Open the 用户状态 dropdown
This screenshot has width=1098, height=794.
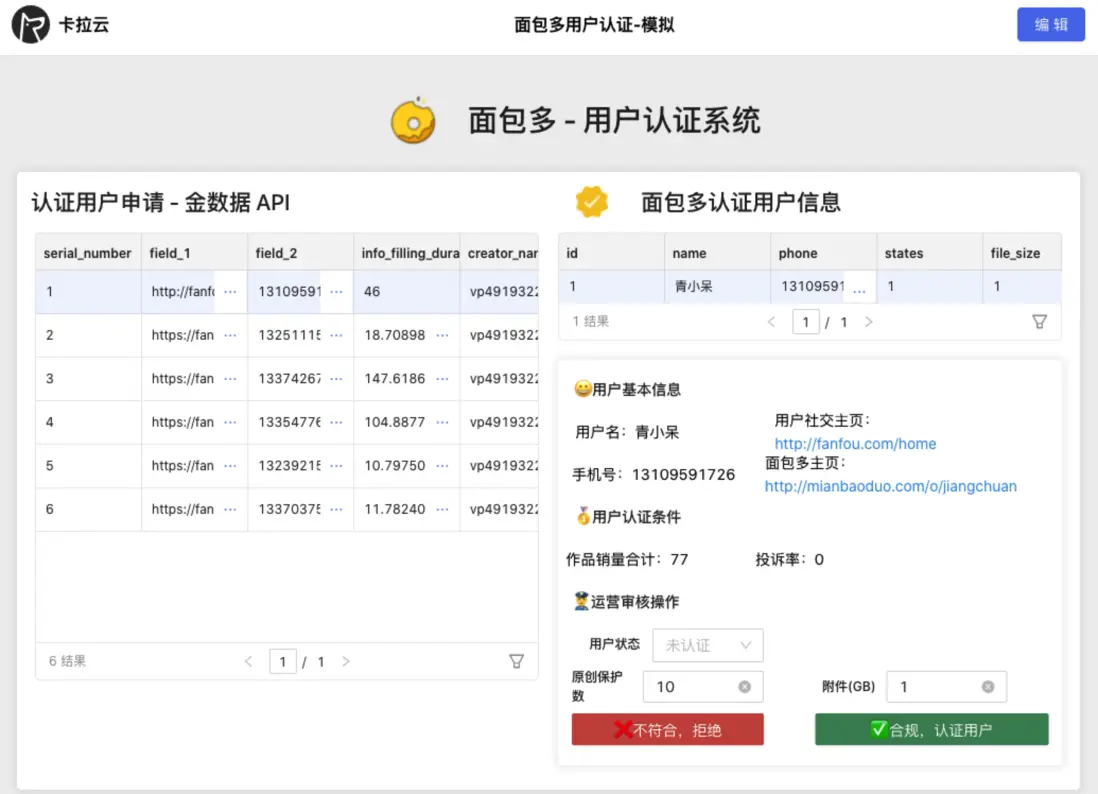(707, 645)
